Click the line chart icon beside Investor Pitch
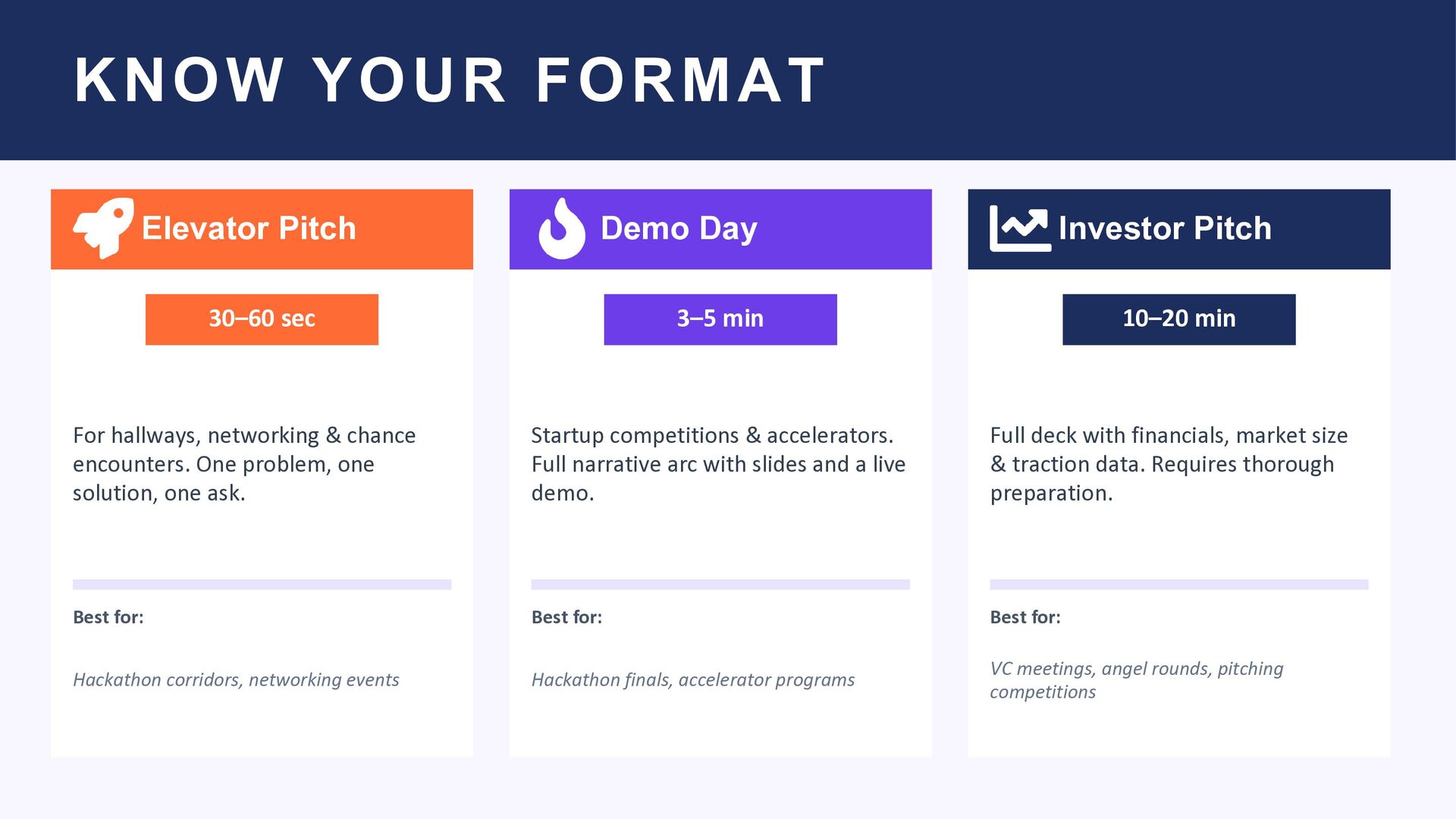Screen dimensions: 1456x819 click(x=1020, y=229)
